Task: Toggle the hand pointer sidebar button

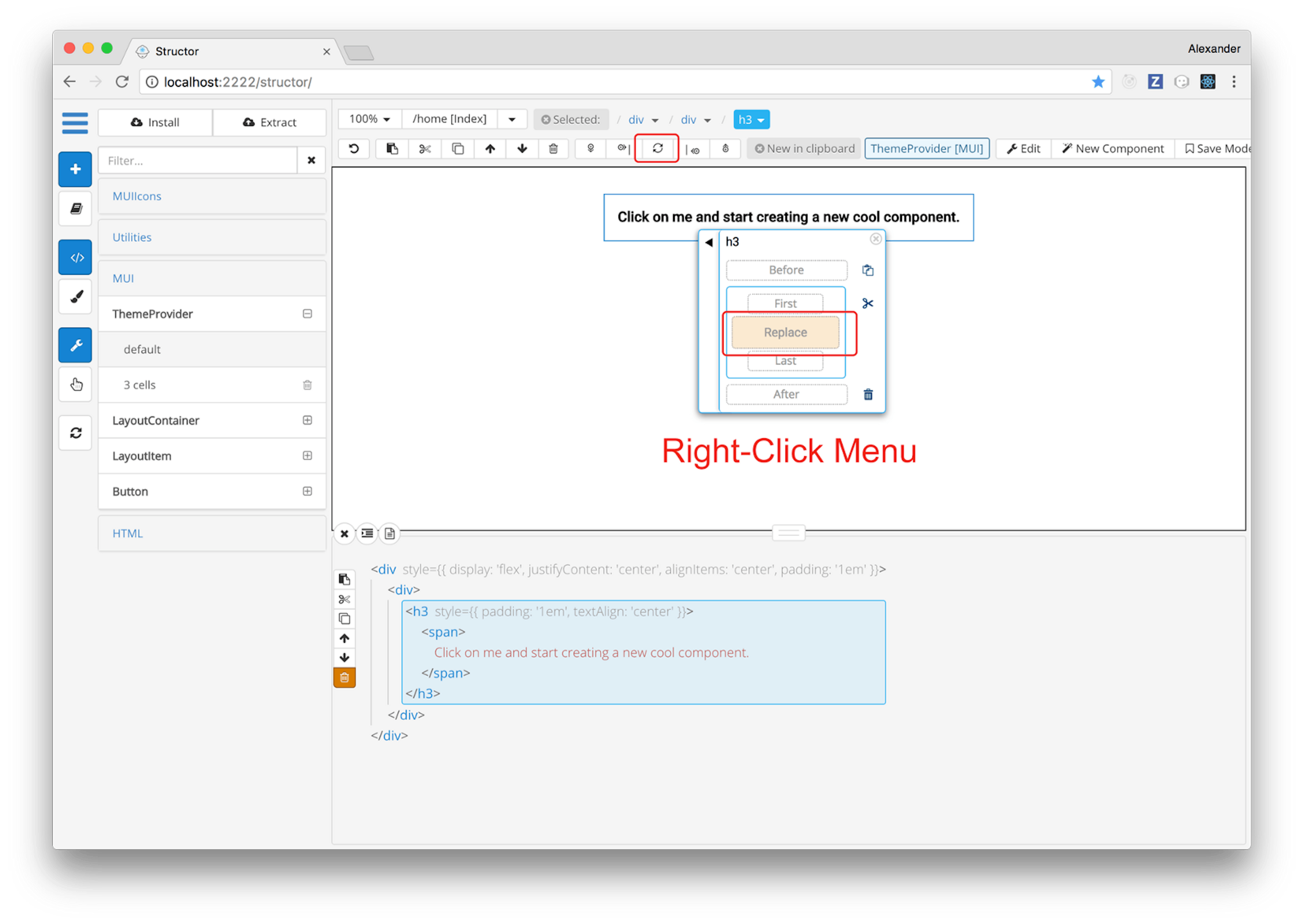Action: (75, 385)
